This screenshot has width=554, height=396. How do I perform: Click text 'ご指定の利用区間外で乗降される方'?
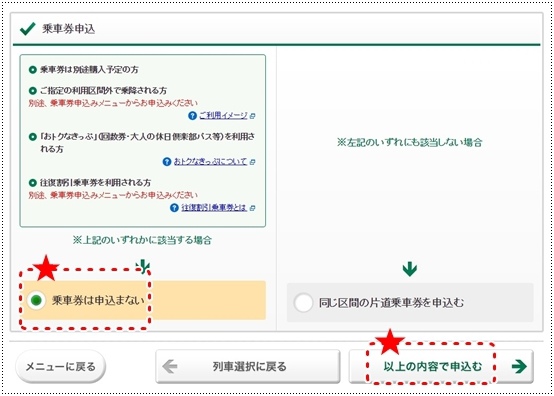103,90
